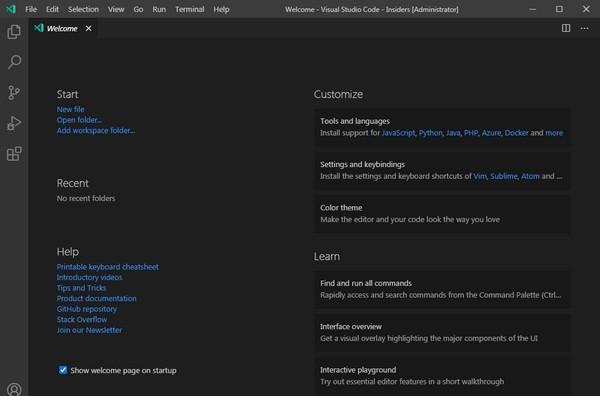This screenshot has width=600, height=411.
Task: Minimize the VS Code window
Action: [x=533, y=9]
